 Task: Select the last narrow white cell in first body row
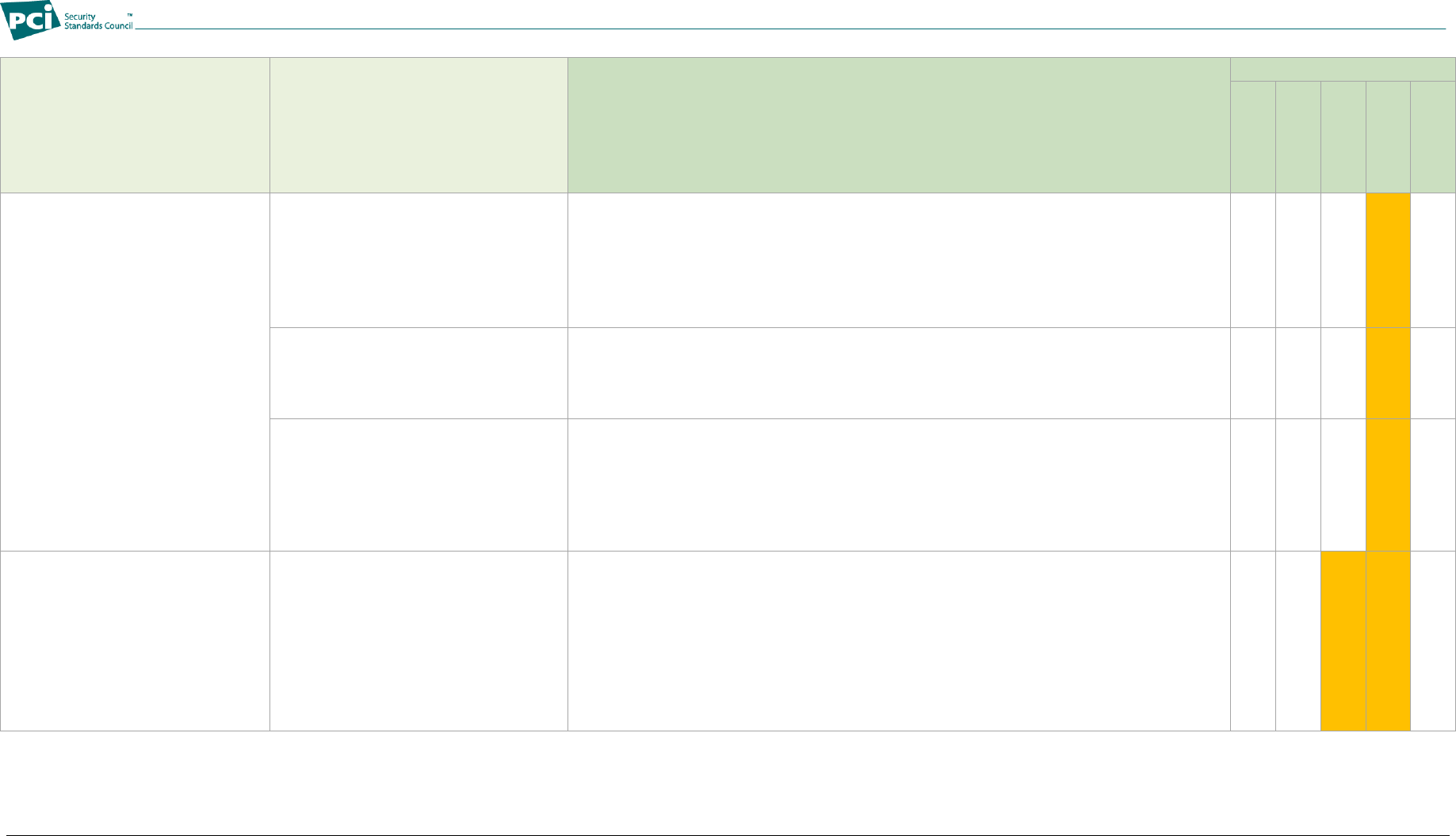tap(1433, 261)
